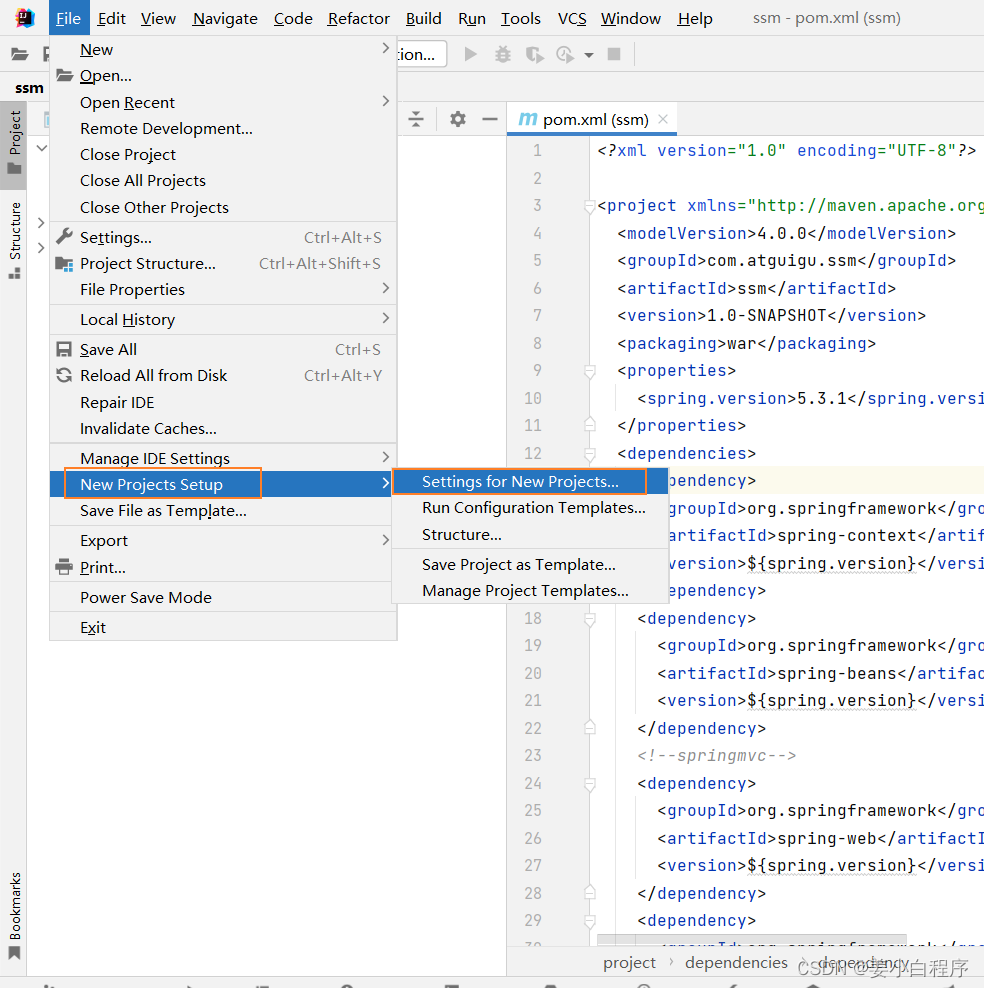Click the Stop square icon
984x988 pixels.
pyautogui.click(x=614, y=55)
